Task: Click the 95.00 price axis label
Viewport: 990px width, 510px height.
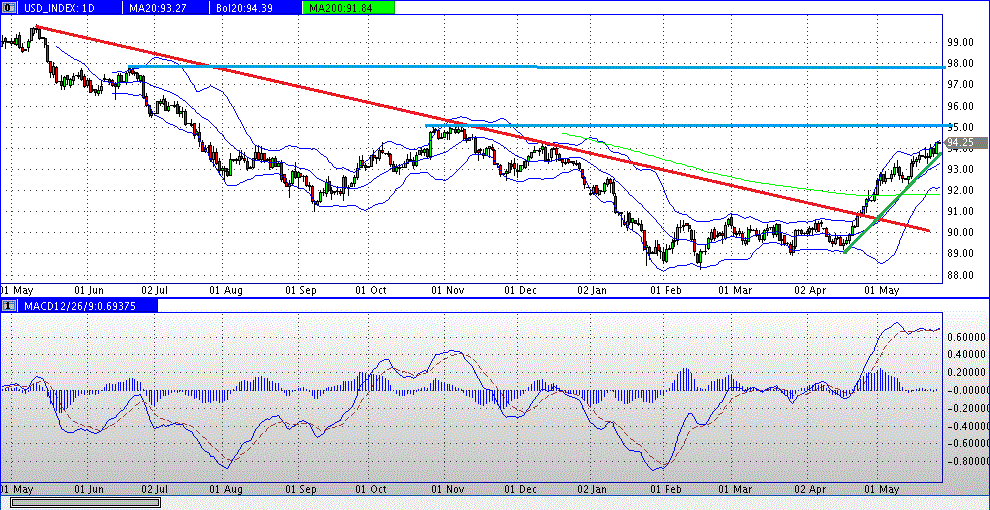Action: (x=960, y=127)
